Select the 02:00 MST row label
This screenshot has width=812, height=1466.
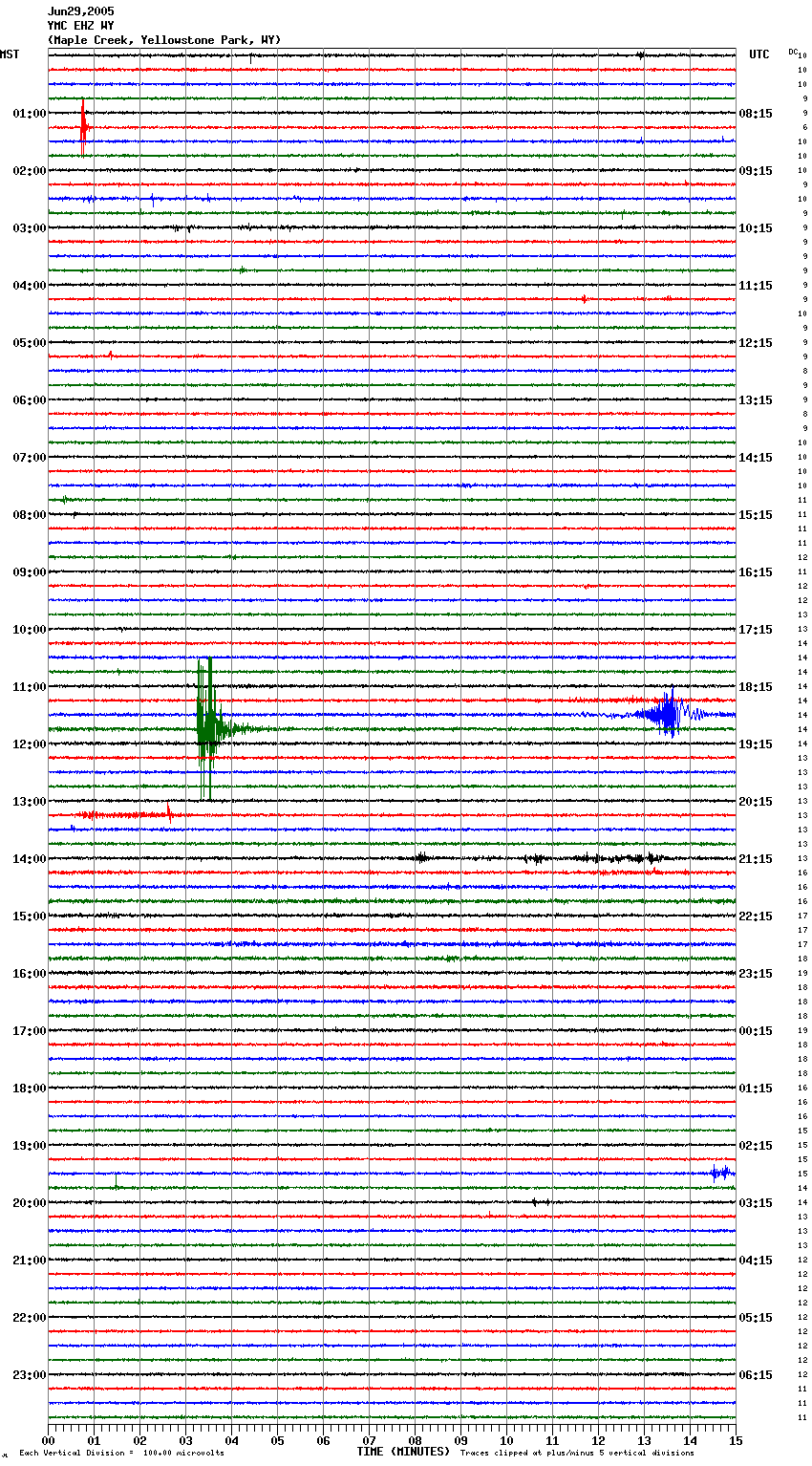30,171
